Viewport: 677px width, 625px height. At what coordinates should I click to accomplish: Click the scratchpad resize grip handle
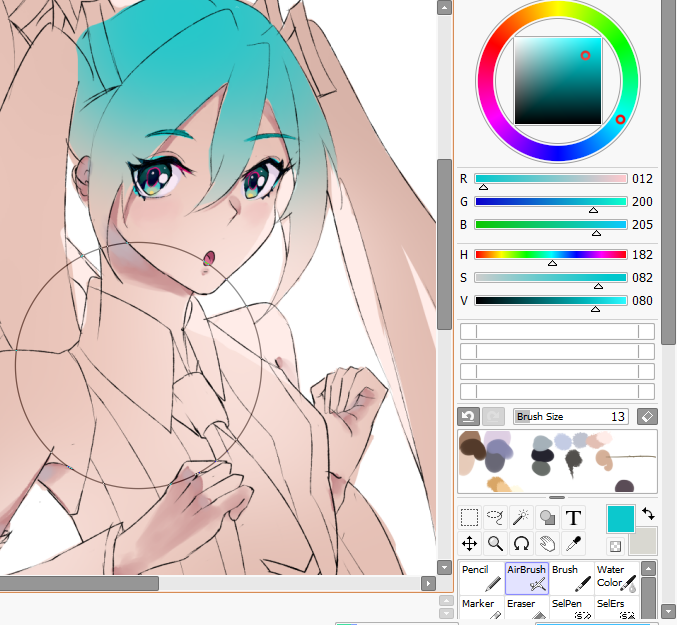[557, 498]
